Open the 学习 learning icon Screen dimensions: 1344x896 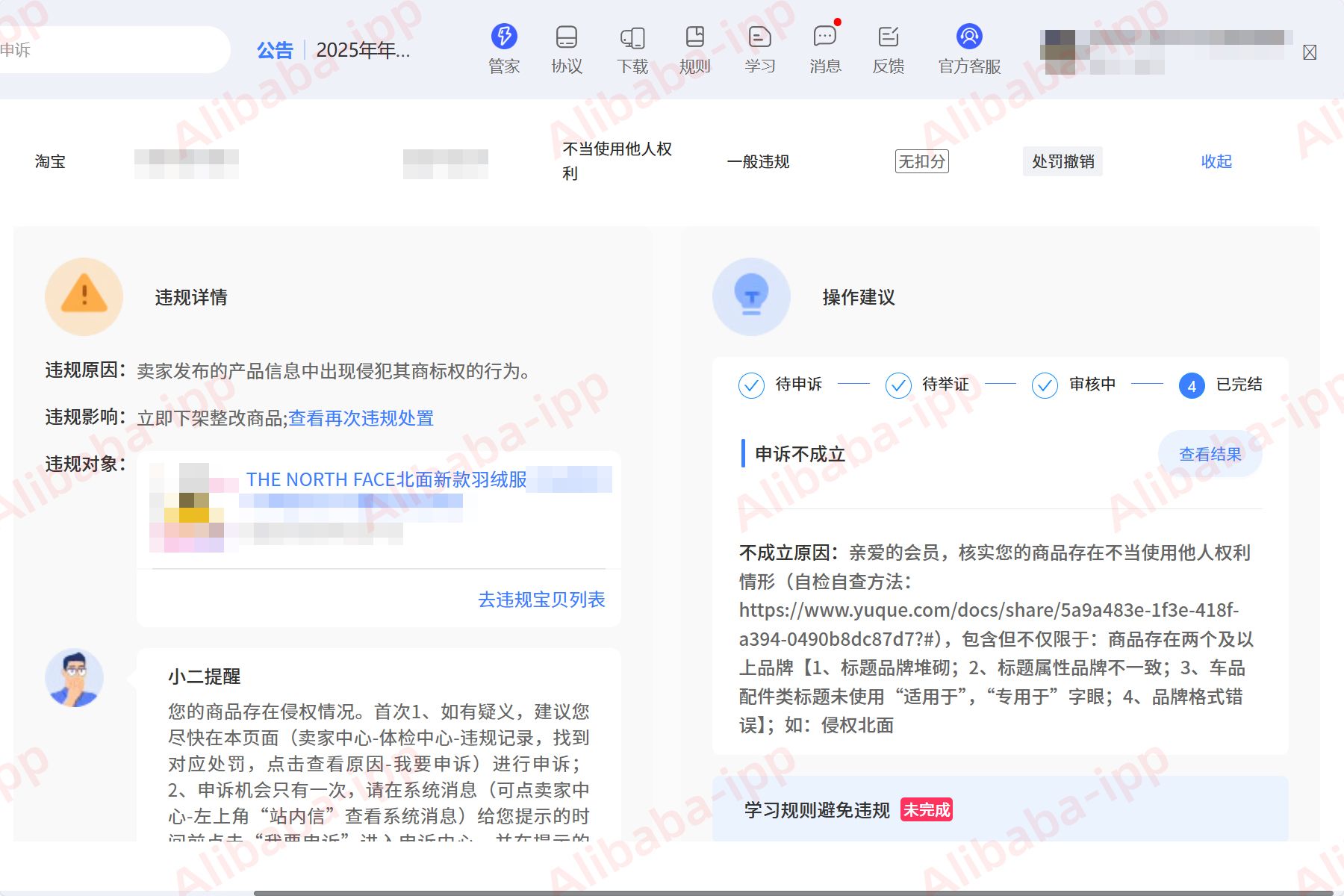759,37
